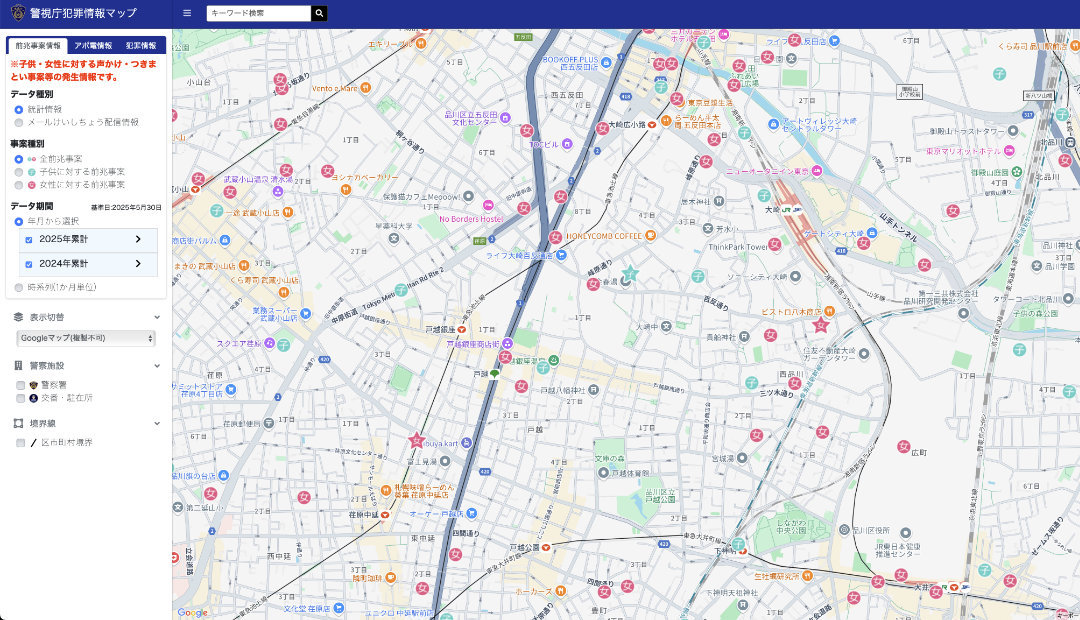The image size is (1080, 620).
Task: Click the pink star marker near ビストロ八木商店
Action: click(820, 325)
